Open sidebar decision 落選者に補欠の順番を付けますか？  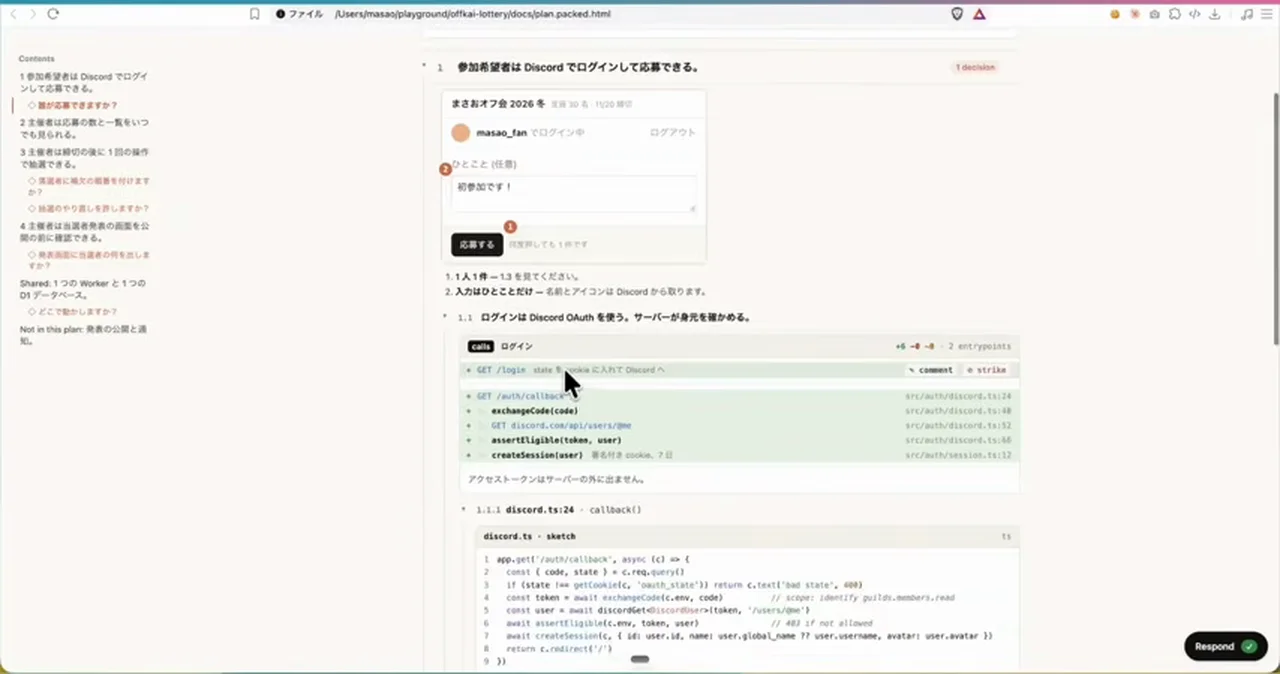coord(89,186)
